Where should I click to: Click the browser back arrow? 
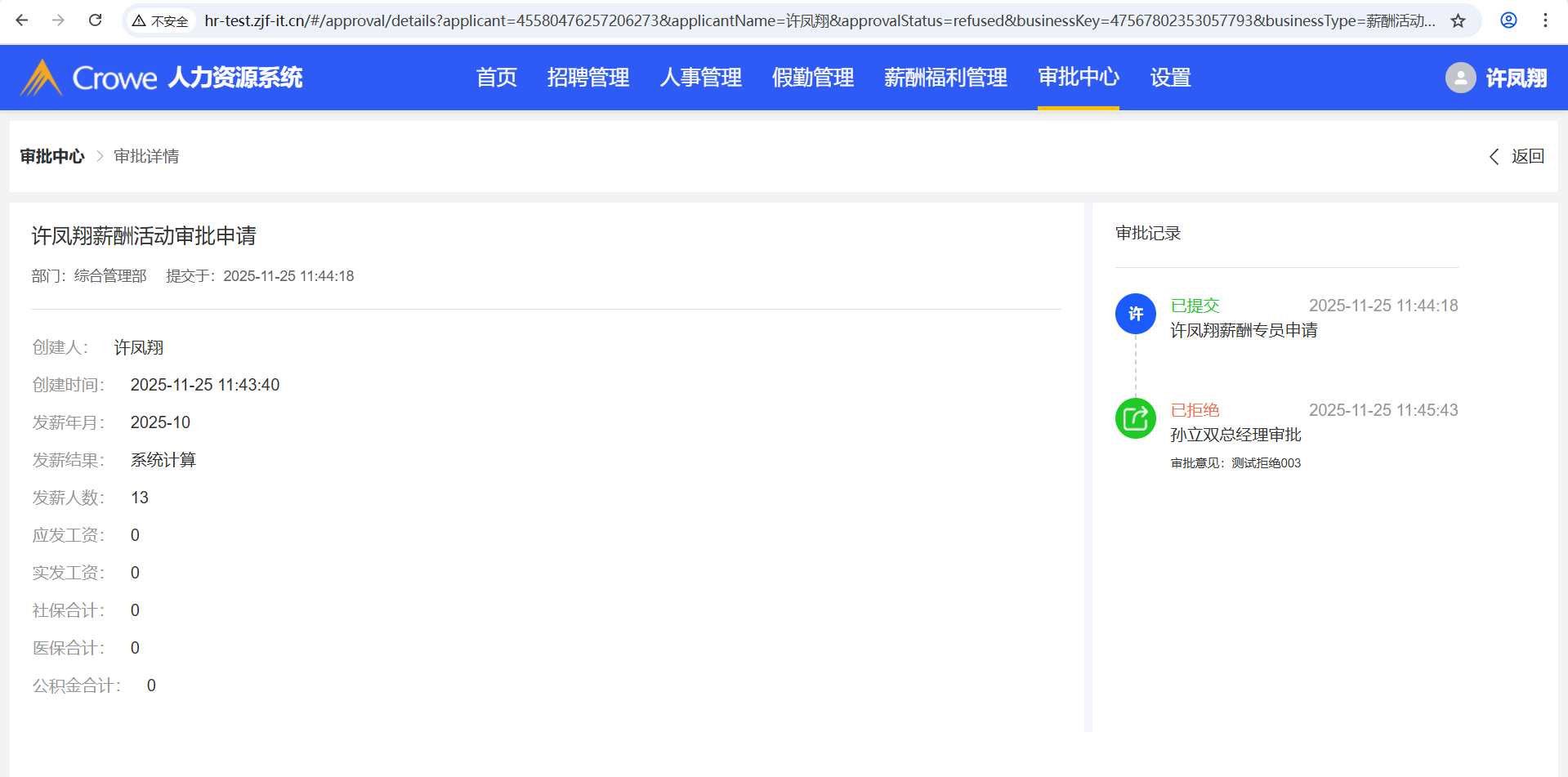tap(22, 20)
